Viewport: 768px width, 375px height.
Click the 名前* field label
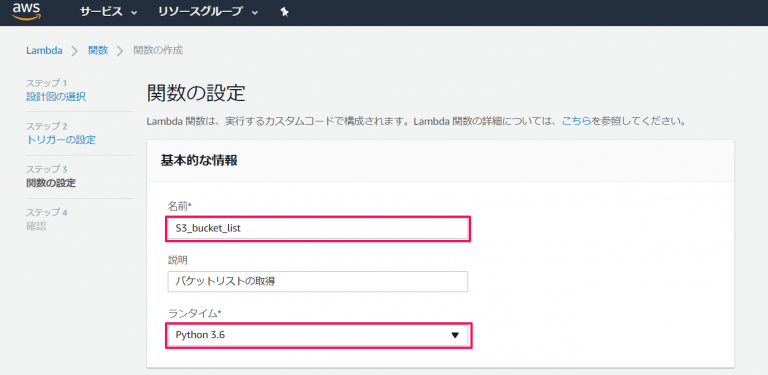[179, 207]
